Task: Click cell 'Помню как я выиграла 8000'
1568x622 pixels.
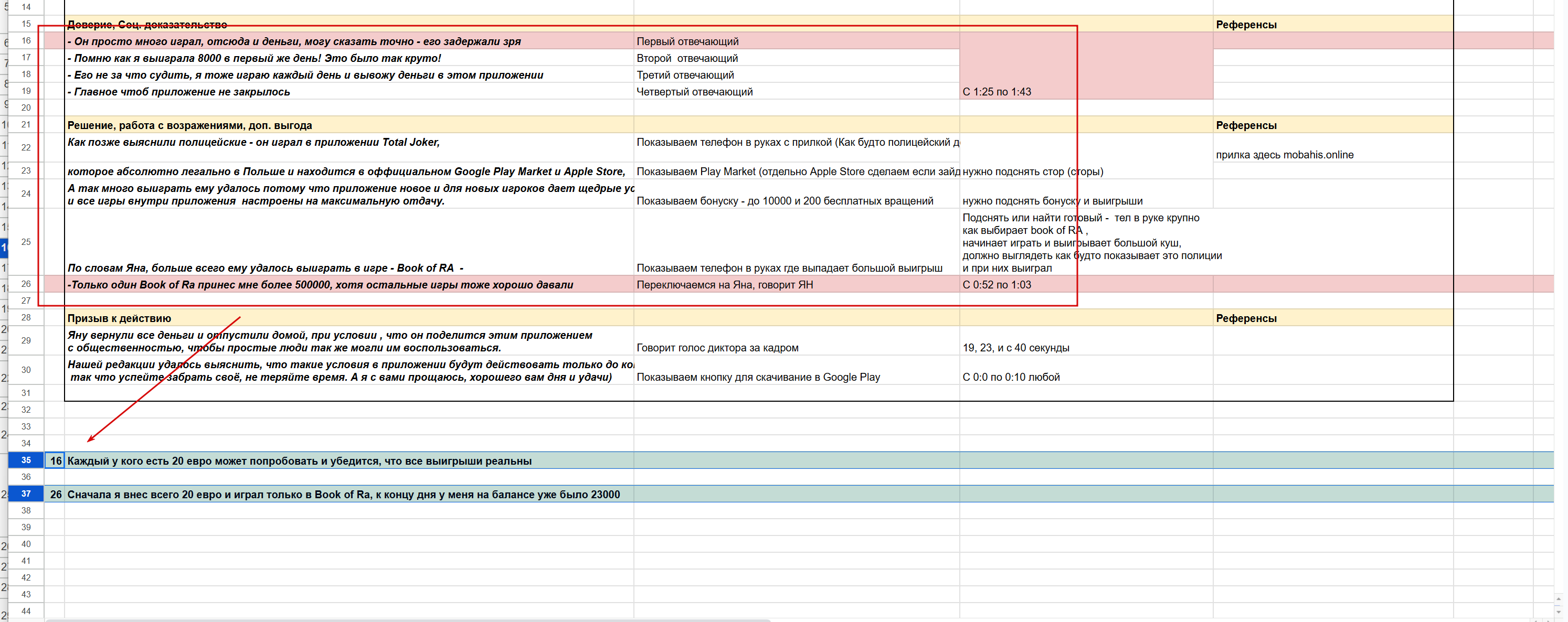Action: 349,58
